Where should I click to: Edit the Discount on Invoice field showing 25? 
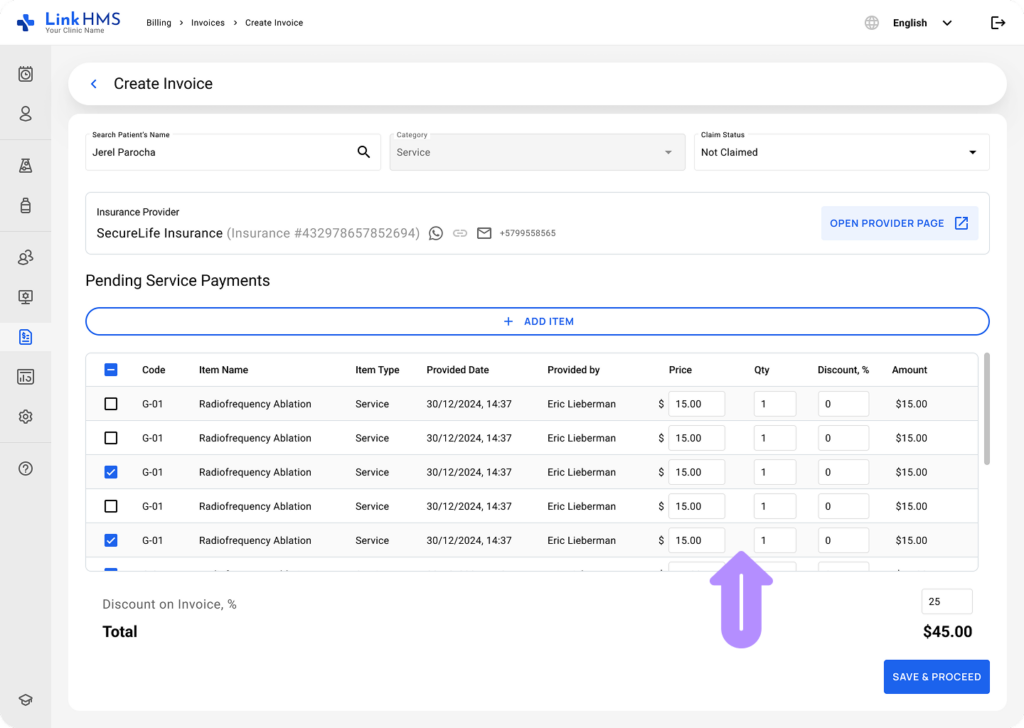(947, 601)
